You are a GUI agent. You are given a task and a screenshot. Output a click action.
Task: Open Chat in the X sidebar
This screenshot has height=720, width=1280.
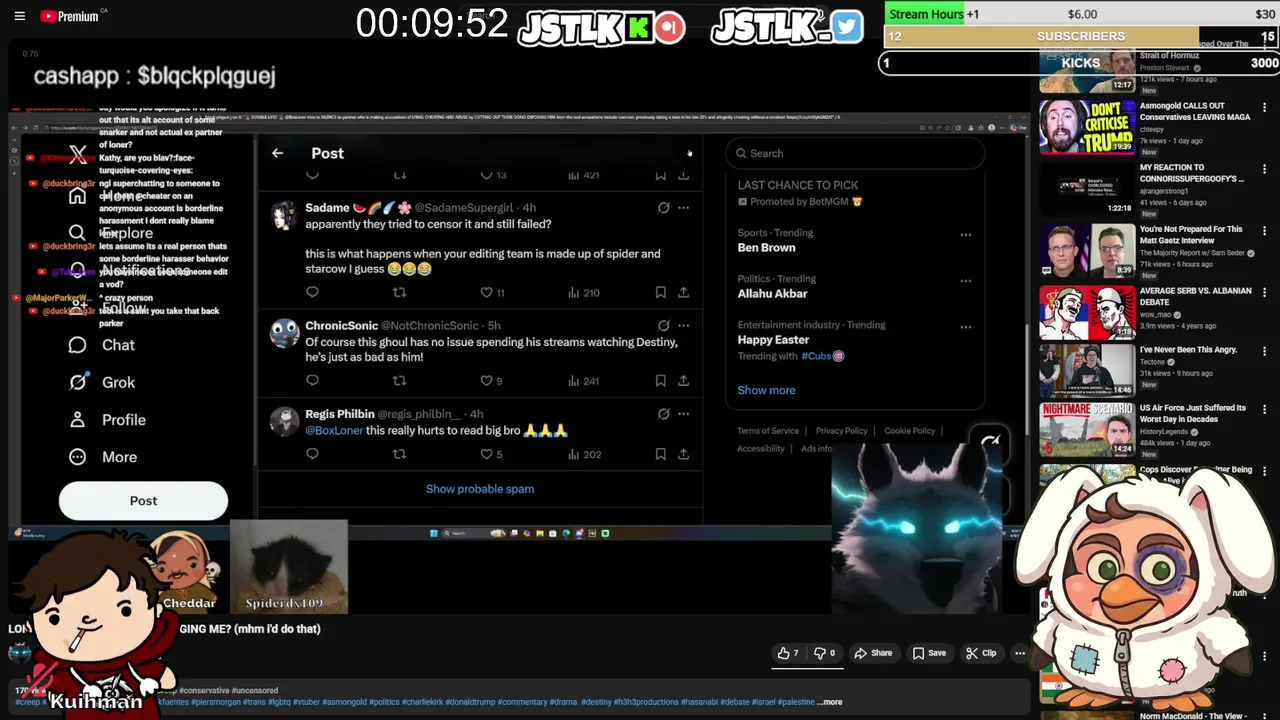click(102, 345)
